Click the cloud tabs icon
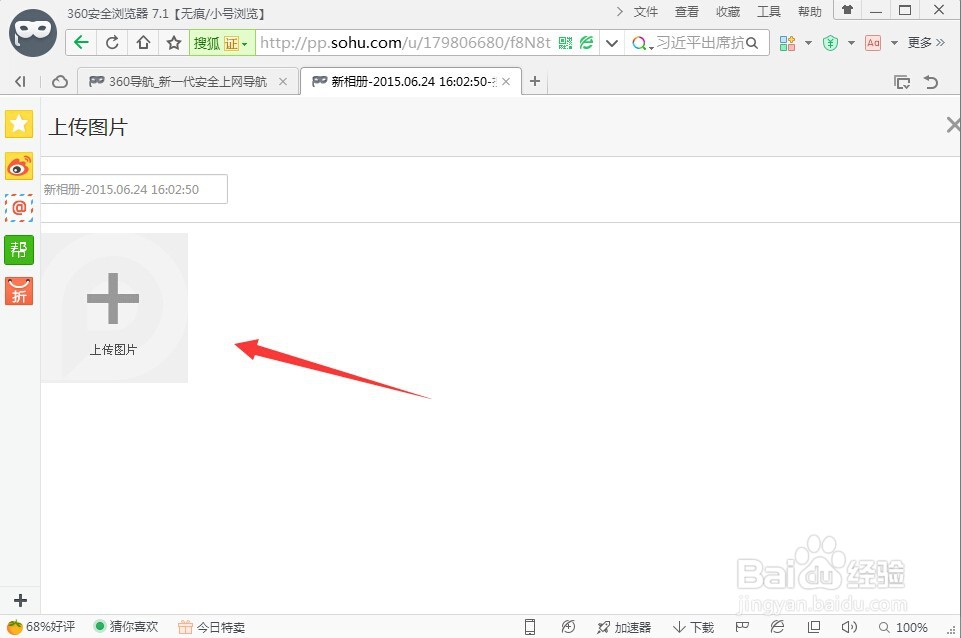This screenshot has height=638, width=961. (x=59, y=81)
